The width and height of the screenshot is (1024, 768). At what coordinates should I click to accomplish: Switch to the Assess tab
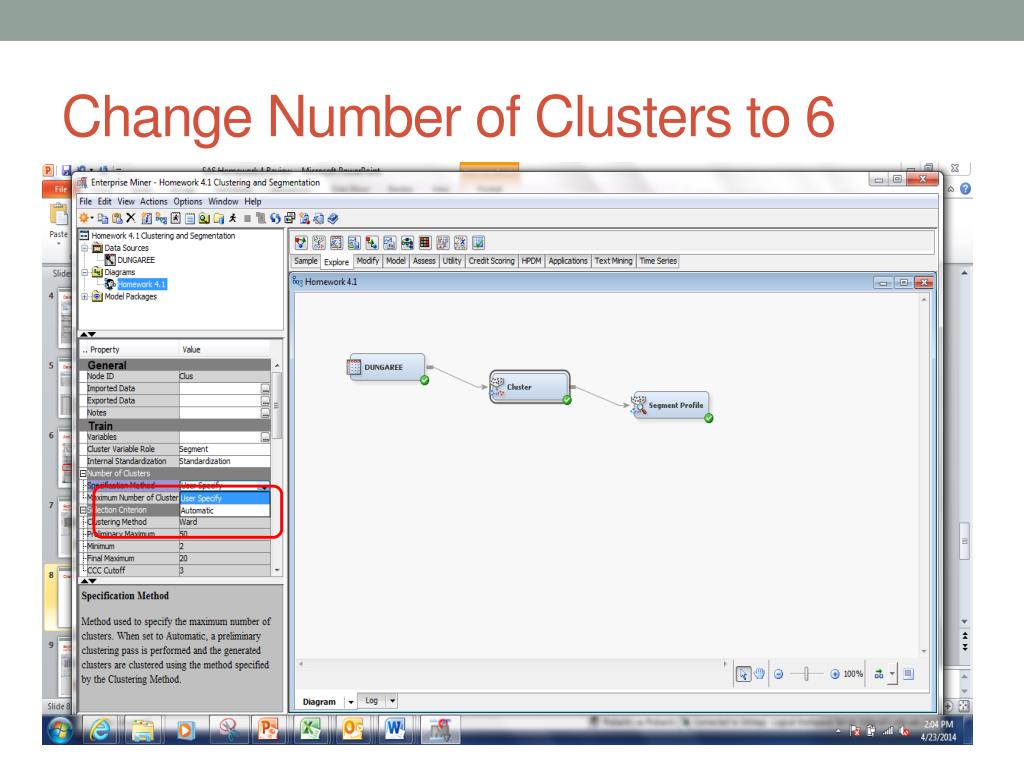click(x=424, y=261)
